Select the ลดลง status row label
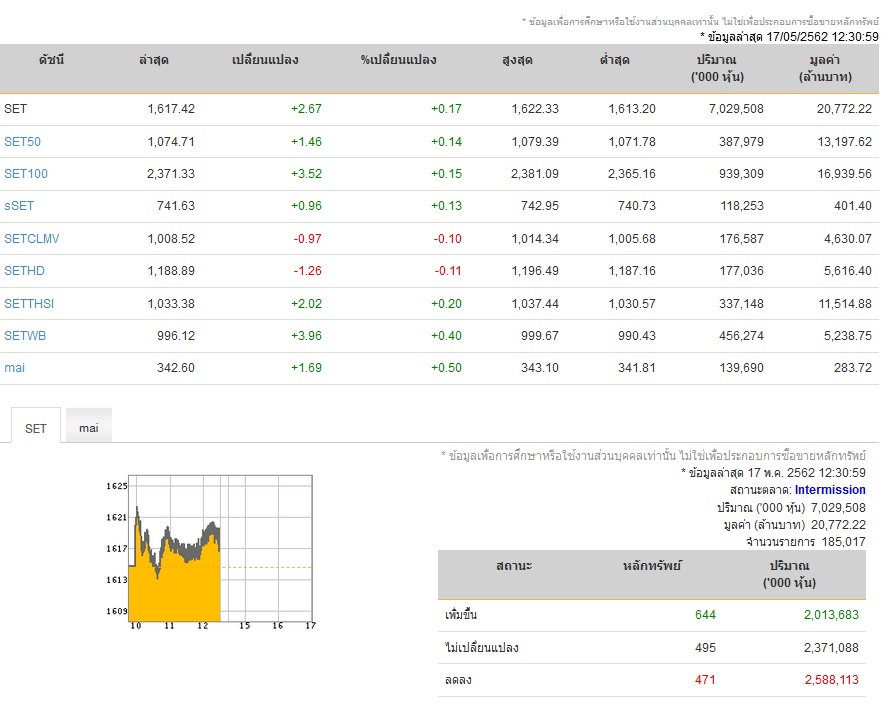The height and width of the screenshot is (709, 884). coord(458,680)
